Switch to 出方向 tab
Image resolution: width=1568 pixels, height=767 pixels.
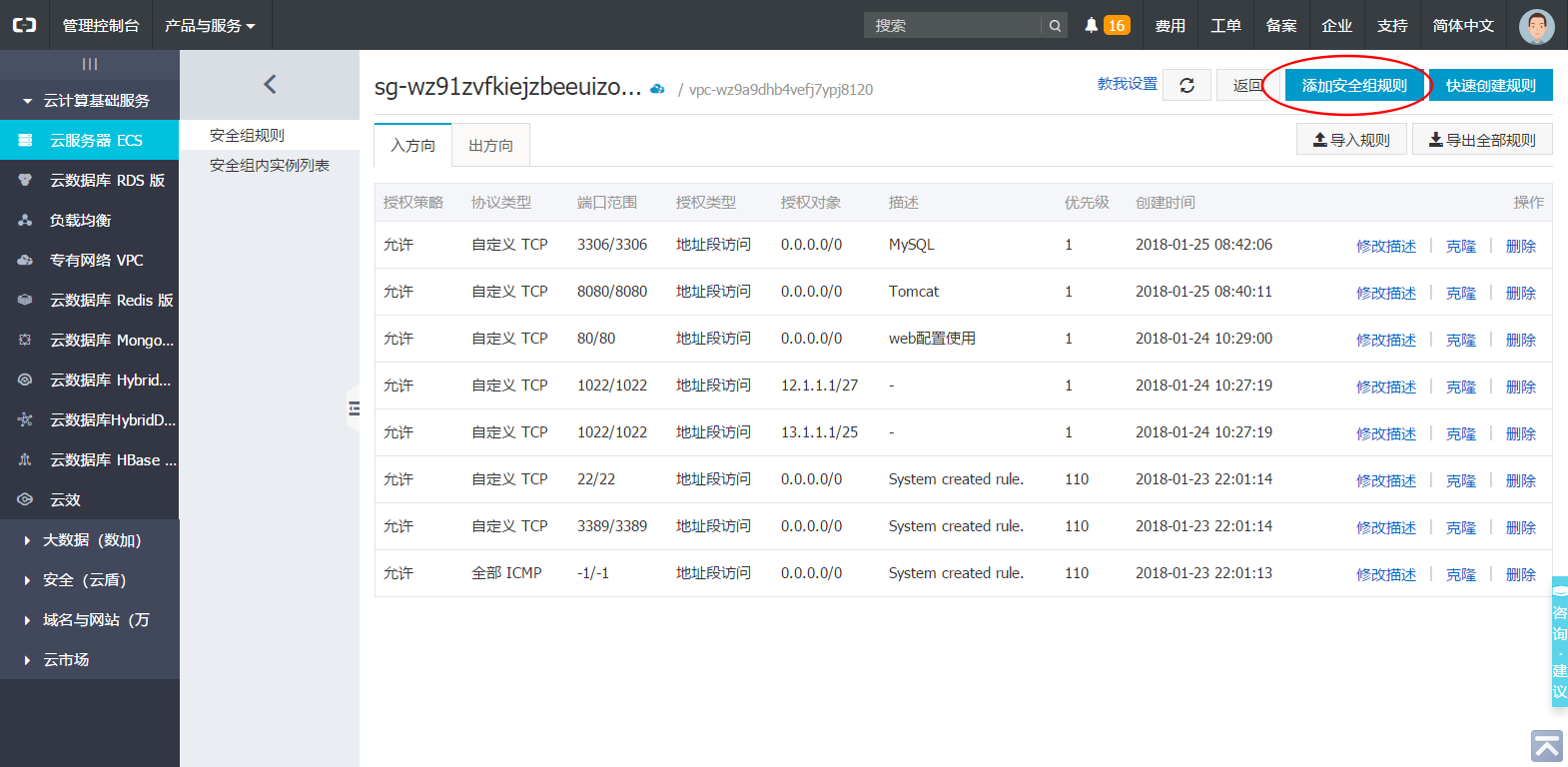pos(490,145)
